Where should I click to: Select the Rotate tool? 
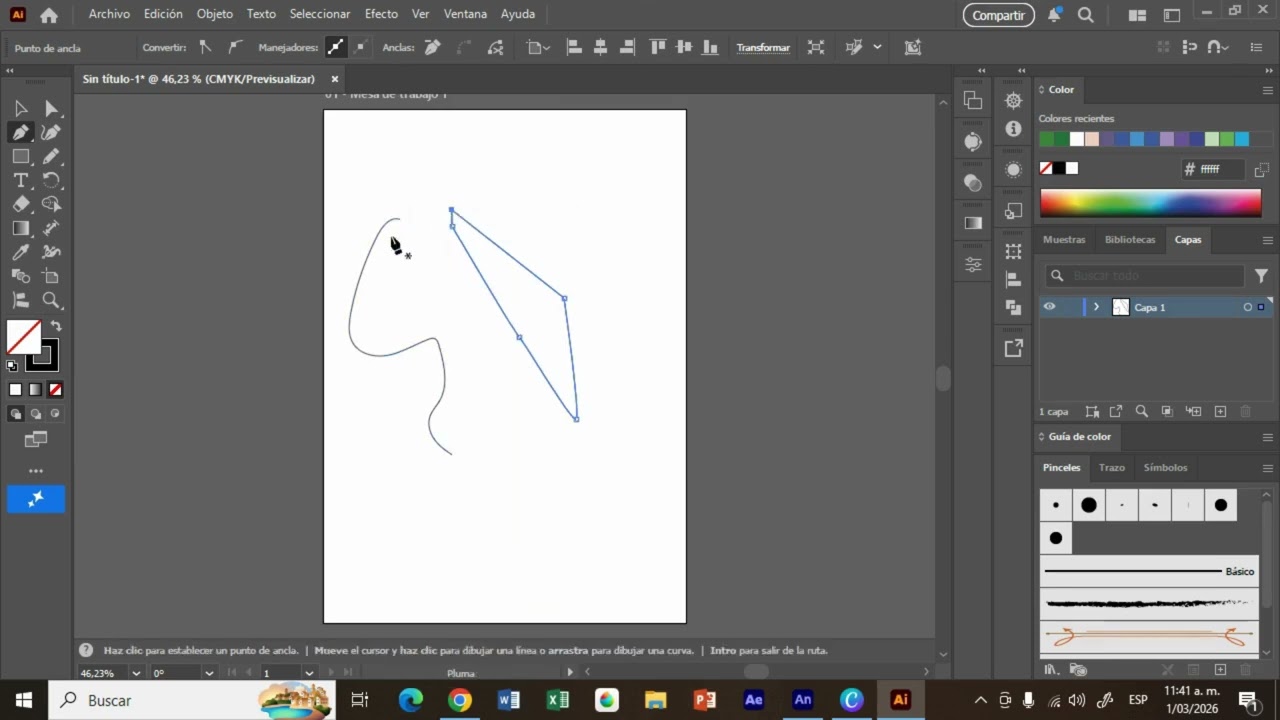[x=51, y=180]
